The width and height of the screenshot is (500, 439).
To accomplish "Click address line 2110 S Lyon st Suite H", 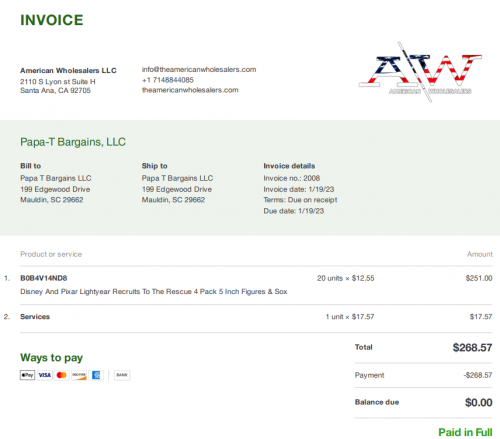I will 58,82.
